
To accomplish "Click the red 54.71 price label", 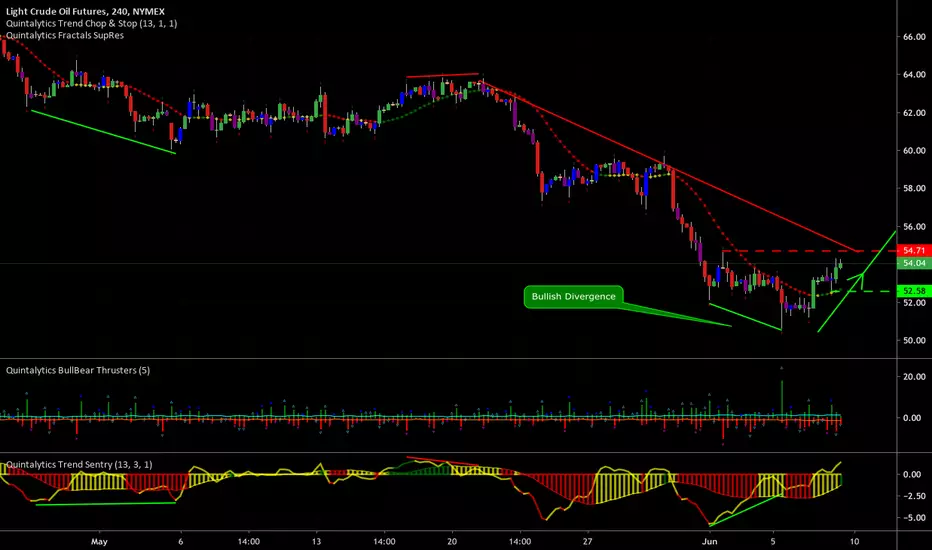I will coord(914,250).
